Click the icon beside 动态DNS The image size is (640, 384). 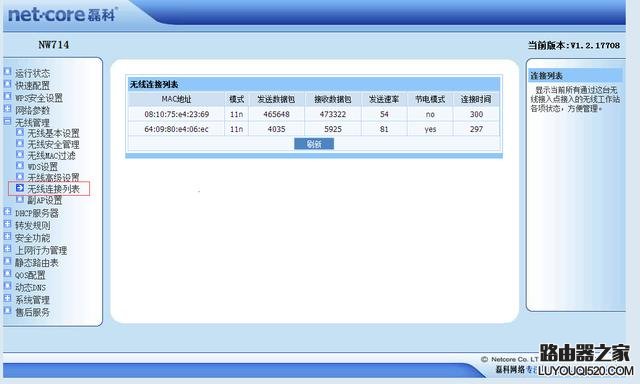point(7,286)
